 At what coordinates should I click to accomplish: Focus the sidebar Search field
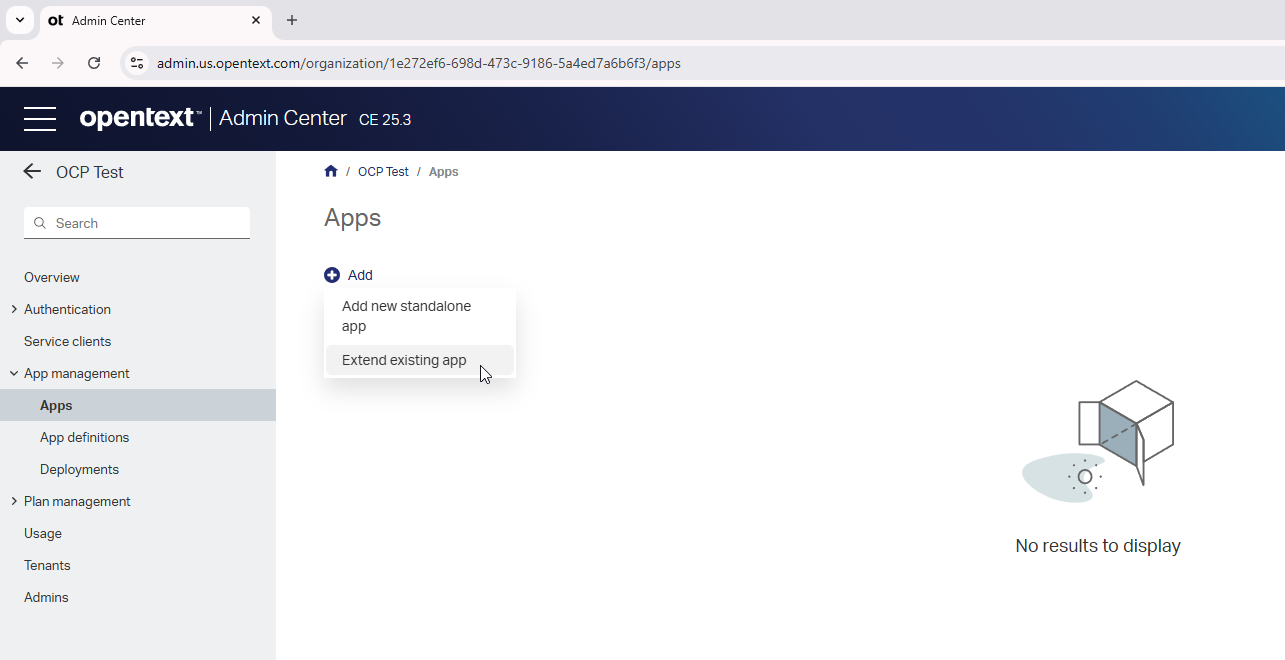(x=137, y=223)
